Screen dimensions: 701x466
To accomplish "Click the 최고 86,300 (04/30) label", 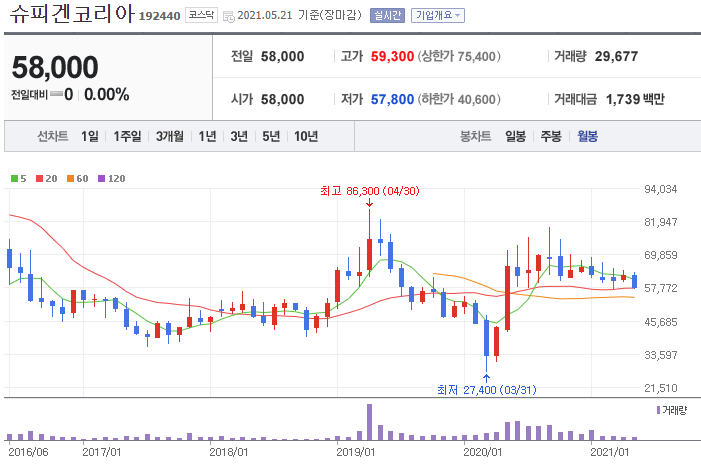I will click(x=370, y=191).
